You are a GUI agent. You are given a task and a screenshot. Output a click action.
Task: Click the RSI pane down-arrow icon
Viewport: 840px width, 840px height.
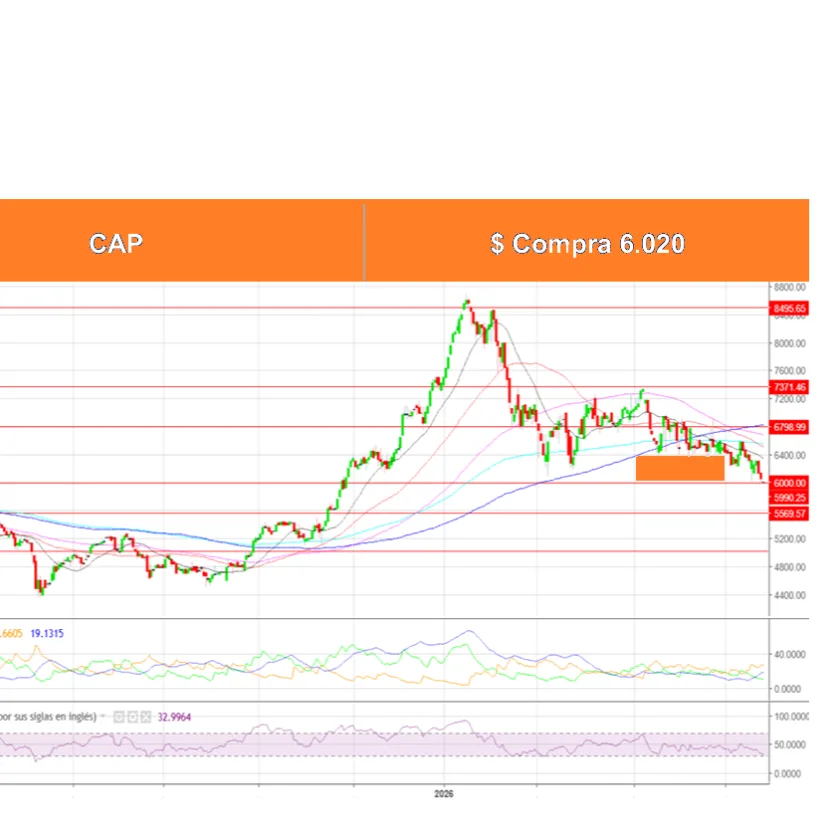click(132, 717)
